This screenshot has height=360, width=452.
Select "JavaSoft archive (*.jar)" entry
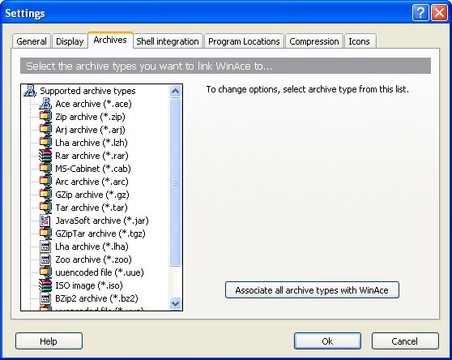click(102, 221)
